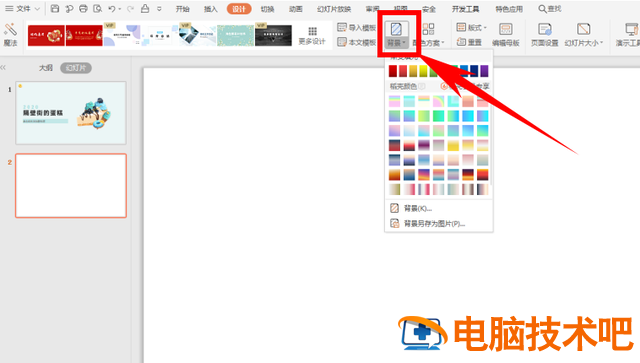640x363 pixels.
Task: Pick the purple gradient color swatch
Action: point(484,71)
